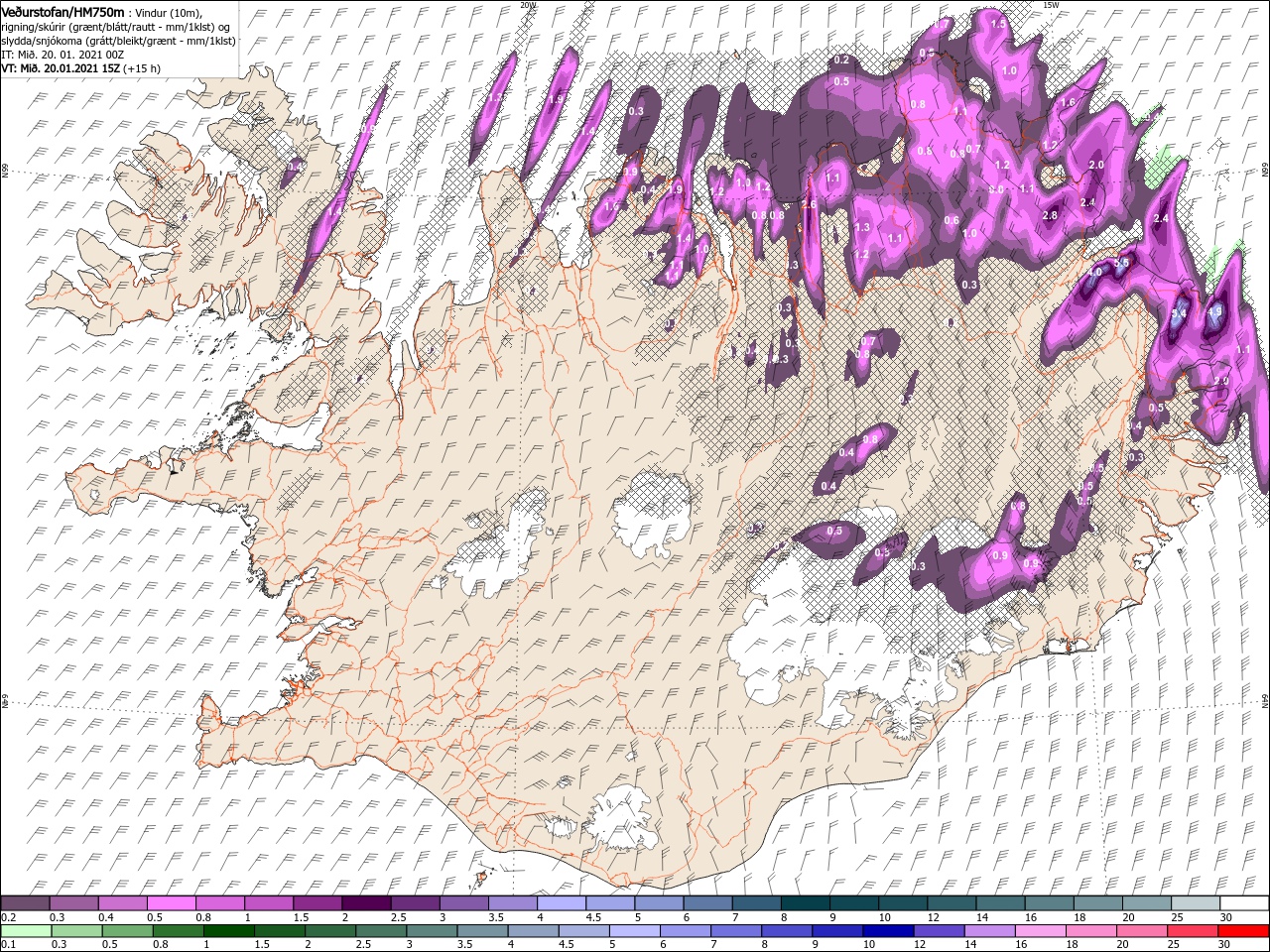Screen dimensions: 1270x952
Task: Pick light pink lower swatch between 16 and 18
Action: (x=1041, y=930)
